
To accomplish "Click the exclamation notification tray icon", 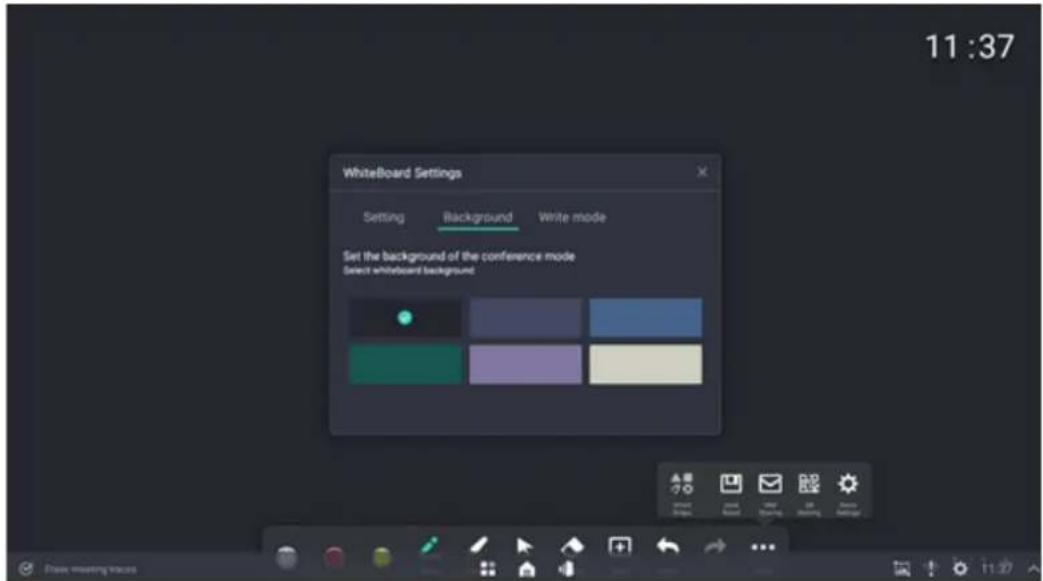I will coord(931,568).
